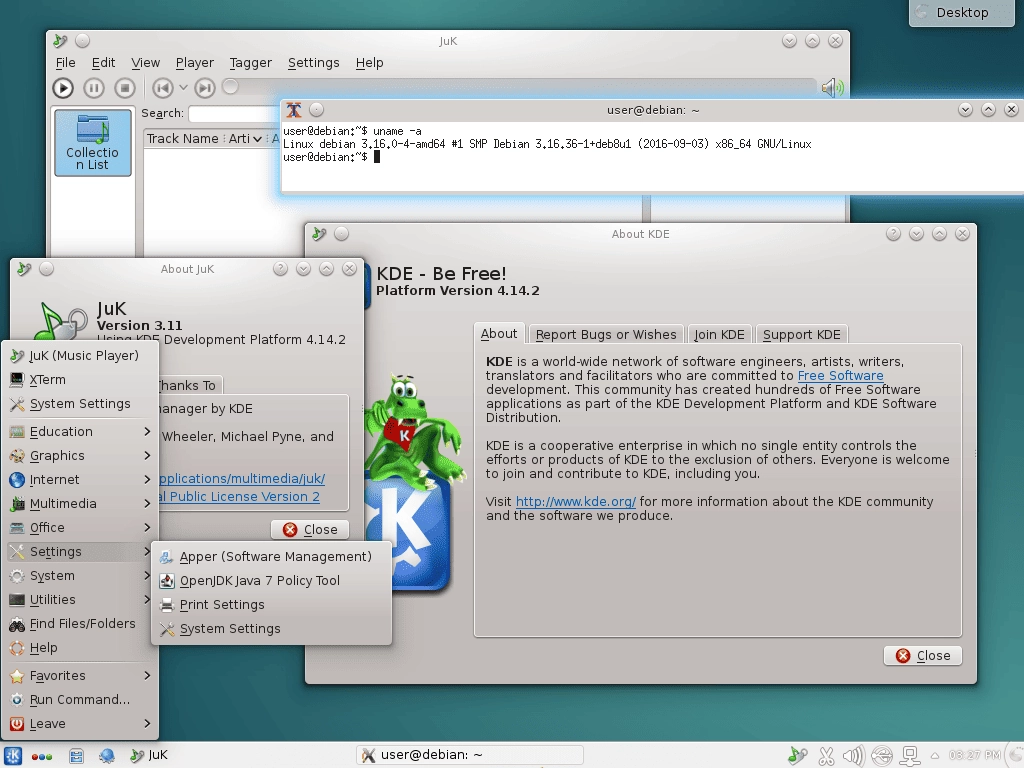Open network management tray icon

click(x=909, y=756)
